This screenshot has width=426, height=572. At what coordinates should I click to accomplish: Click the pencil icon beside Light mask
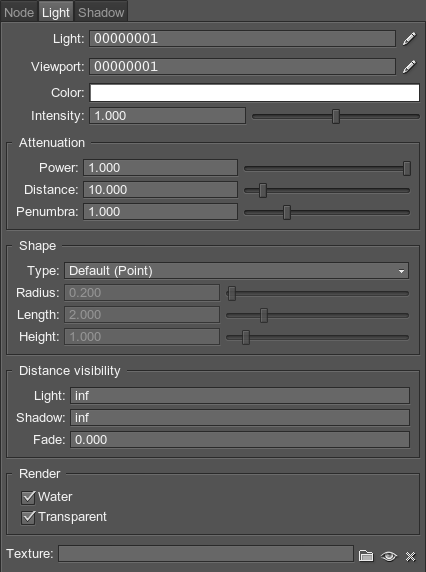pos(409,39)
